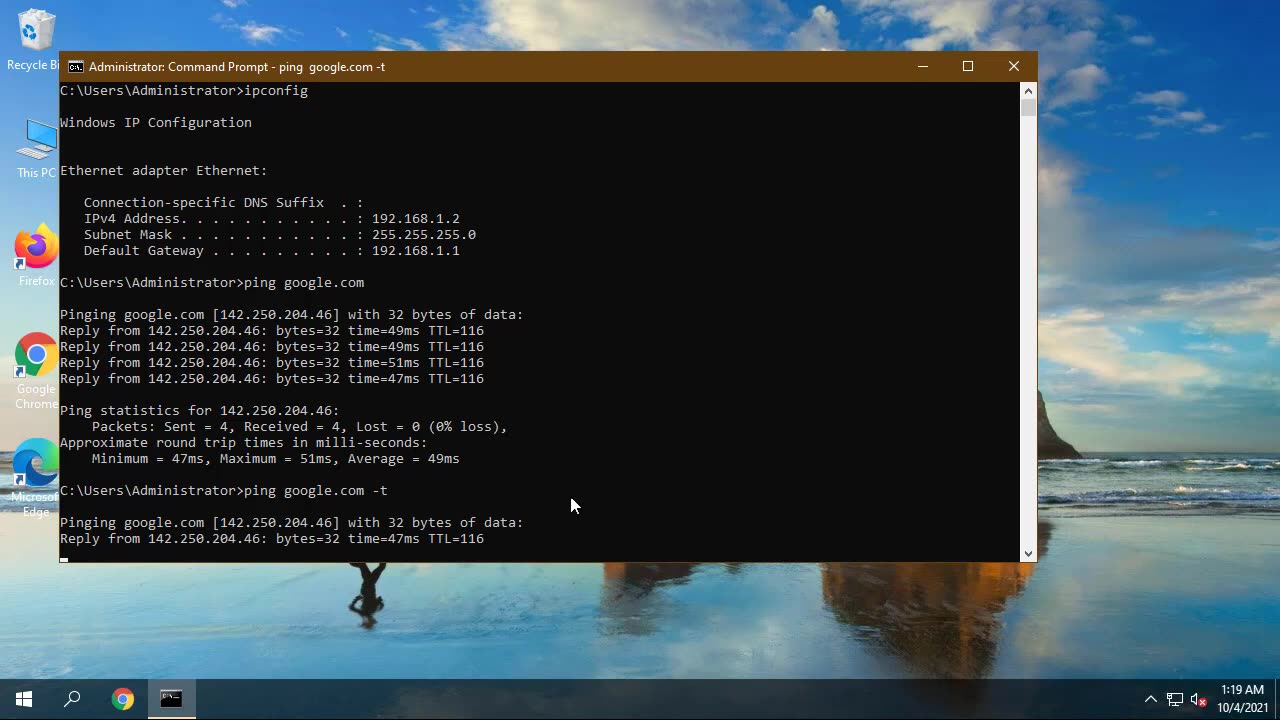Click 'Approximate round trip times' line
This screenshot has height=720, width=1280.
244,443
